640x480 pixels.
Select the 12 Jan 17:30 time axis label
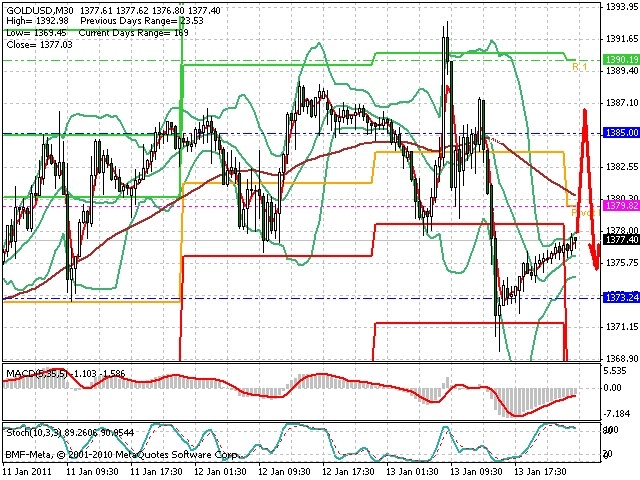point(348,472)
